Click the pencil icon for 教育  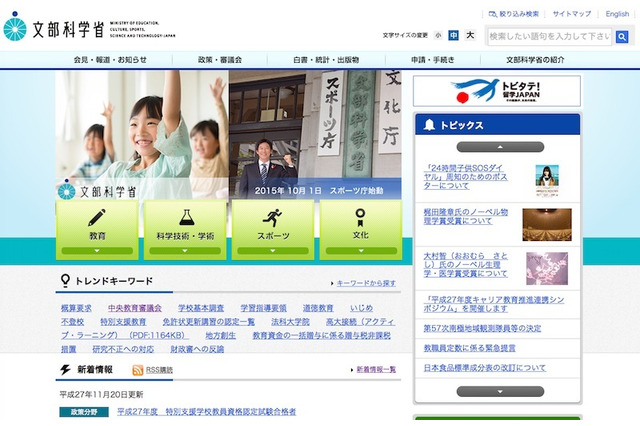pos(97,217)
